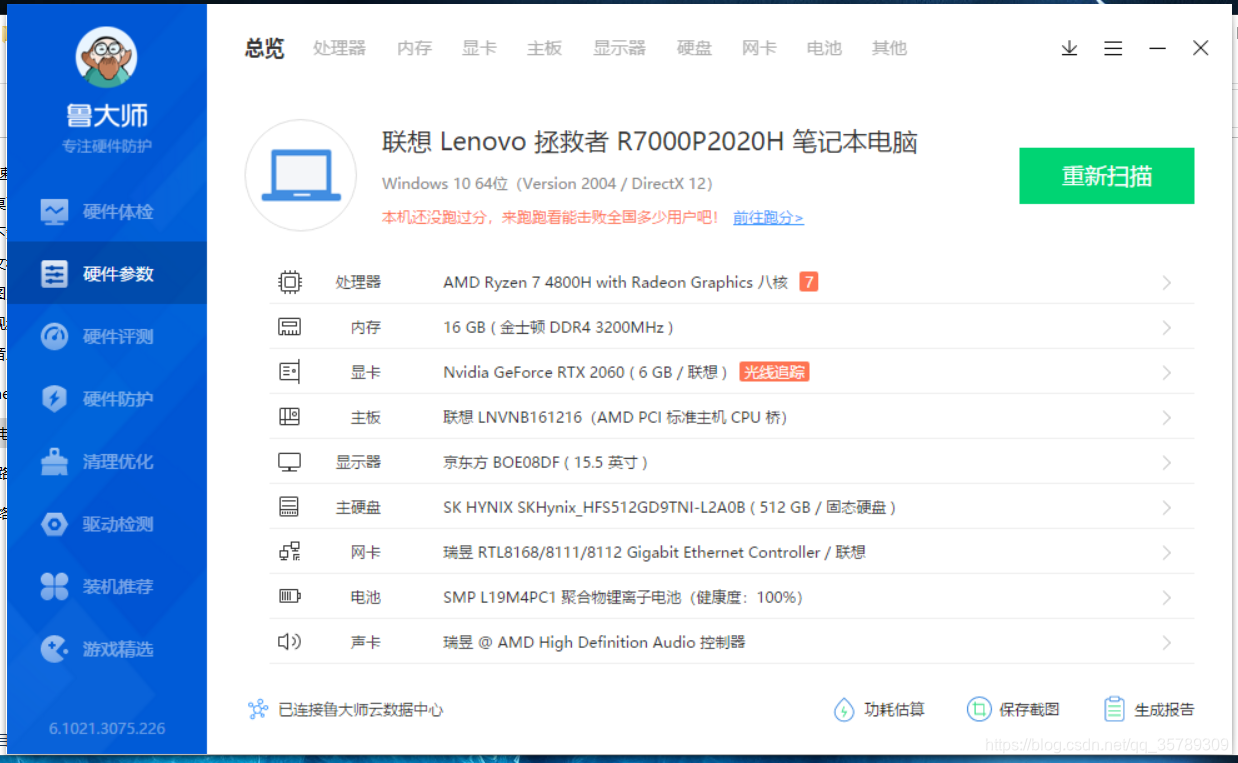Expand the 处理器 row chevron
Image resolution: width=1238 pixels, height=763 pixels.
tap(1167, 283)
